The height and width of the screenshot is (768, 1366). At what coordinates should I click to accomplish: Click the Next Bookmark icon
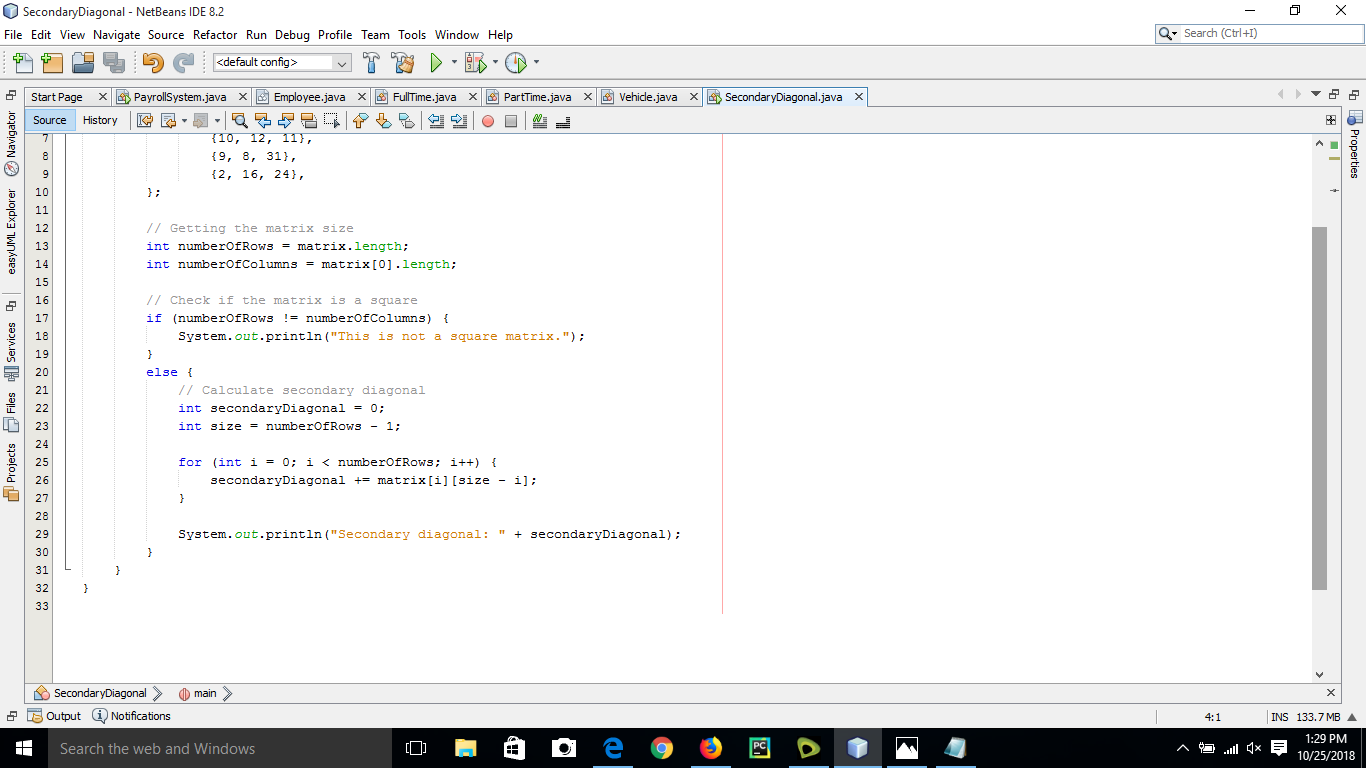(x=383, y=121)
